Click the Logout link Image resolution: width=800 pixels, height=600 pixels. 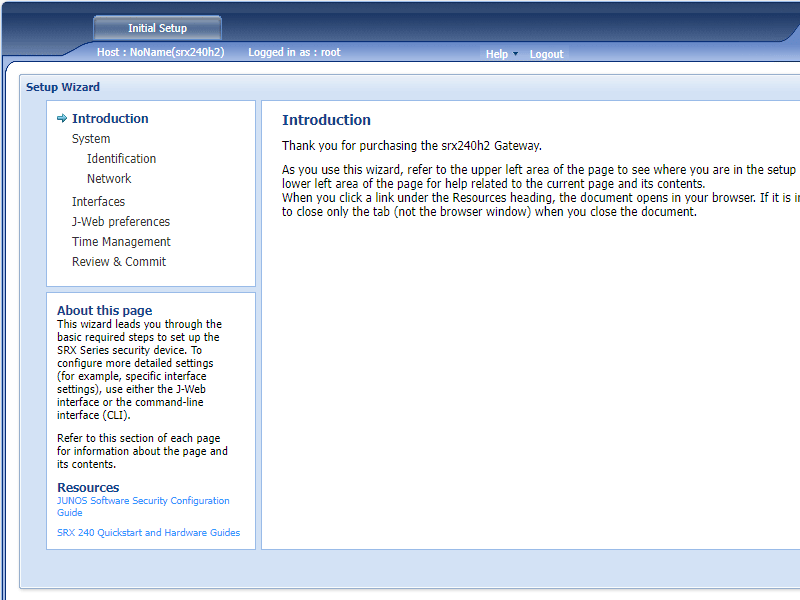tap(546, 54)
